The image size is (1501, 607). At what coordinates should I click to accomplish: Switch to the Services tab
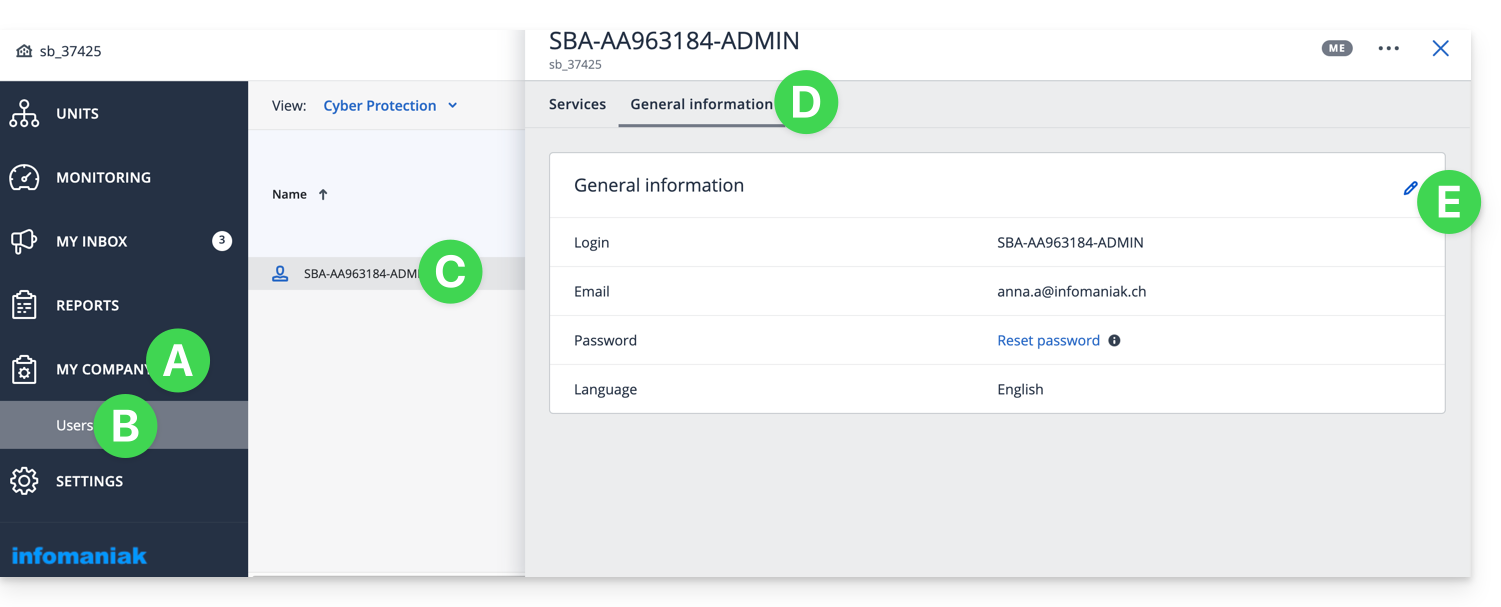point(577,104)
